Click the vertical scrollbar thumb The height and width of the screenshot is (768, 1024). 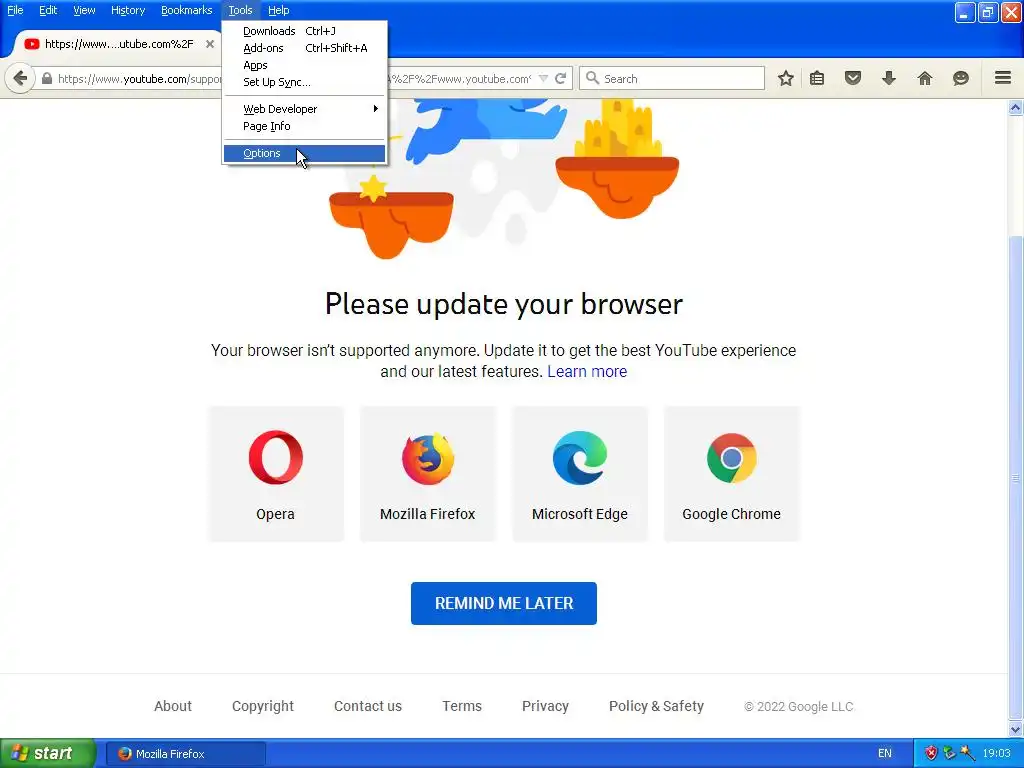pyautogui.click(x=1016, y=477)
